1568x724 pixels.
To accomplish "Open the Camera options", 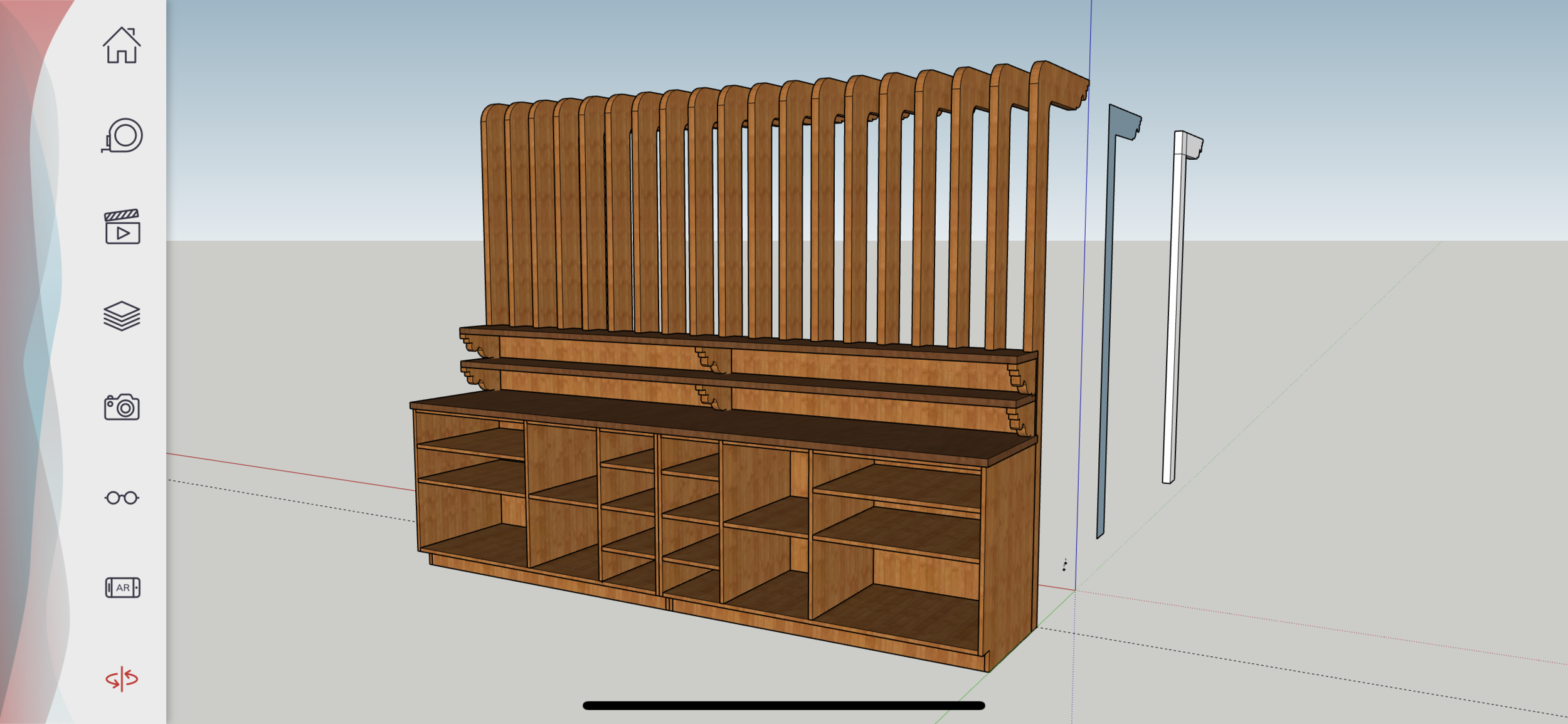I will coord(122,407).
